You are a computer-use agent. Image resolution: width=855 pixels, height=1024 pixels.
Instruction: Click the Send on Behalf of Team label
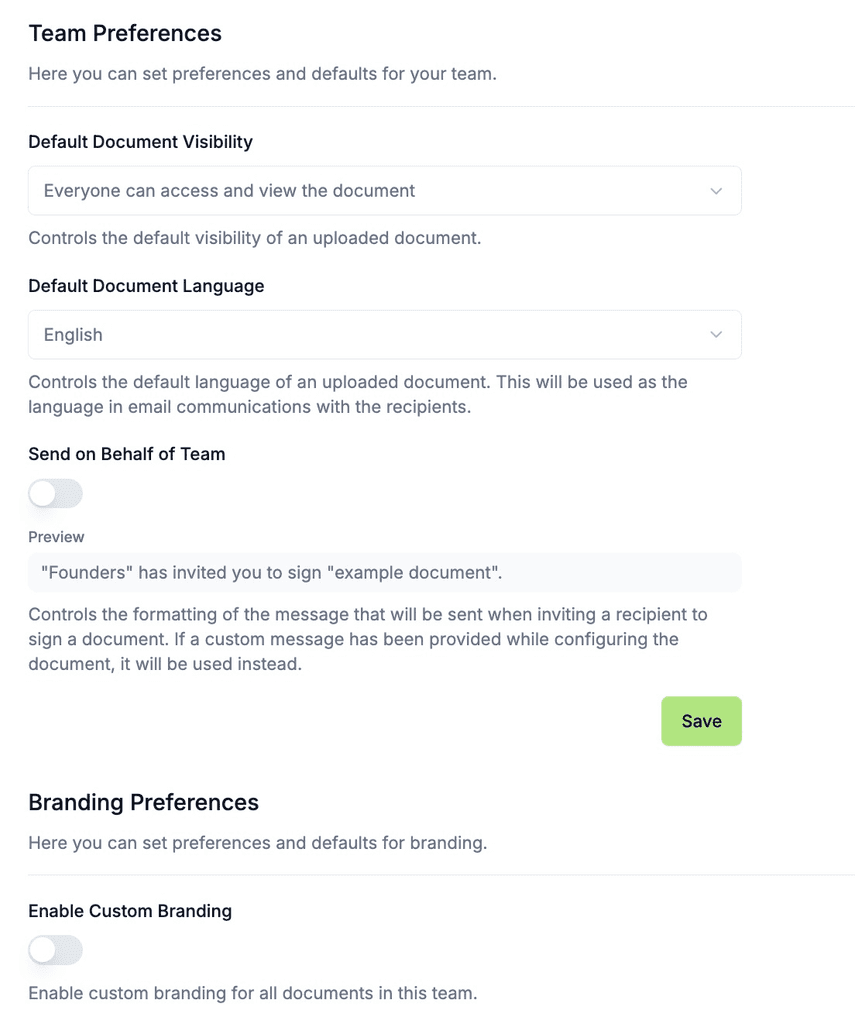127,454
